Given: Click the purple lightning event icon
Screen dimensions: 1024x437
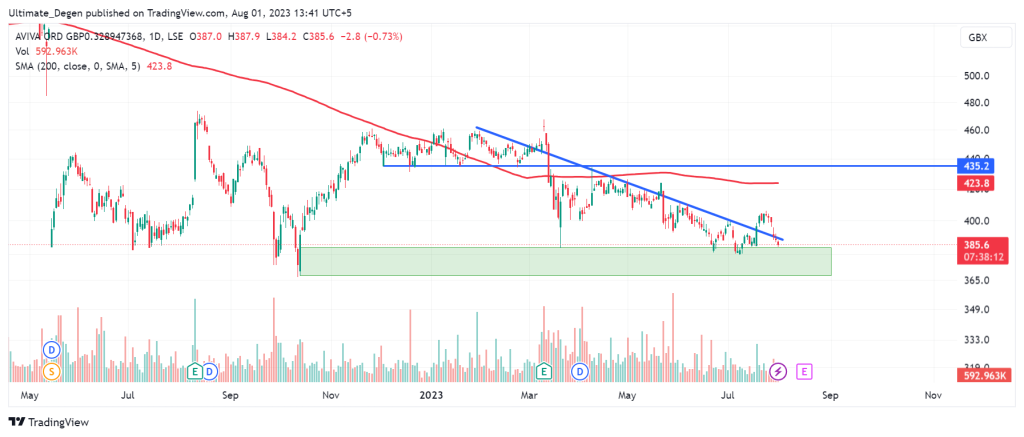Looking at the screenshot, I should pos(778,372).
